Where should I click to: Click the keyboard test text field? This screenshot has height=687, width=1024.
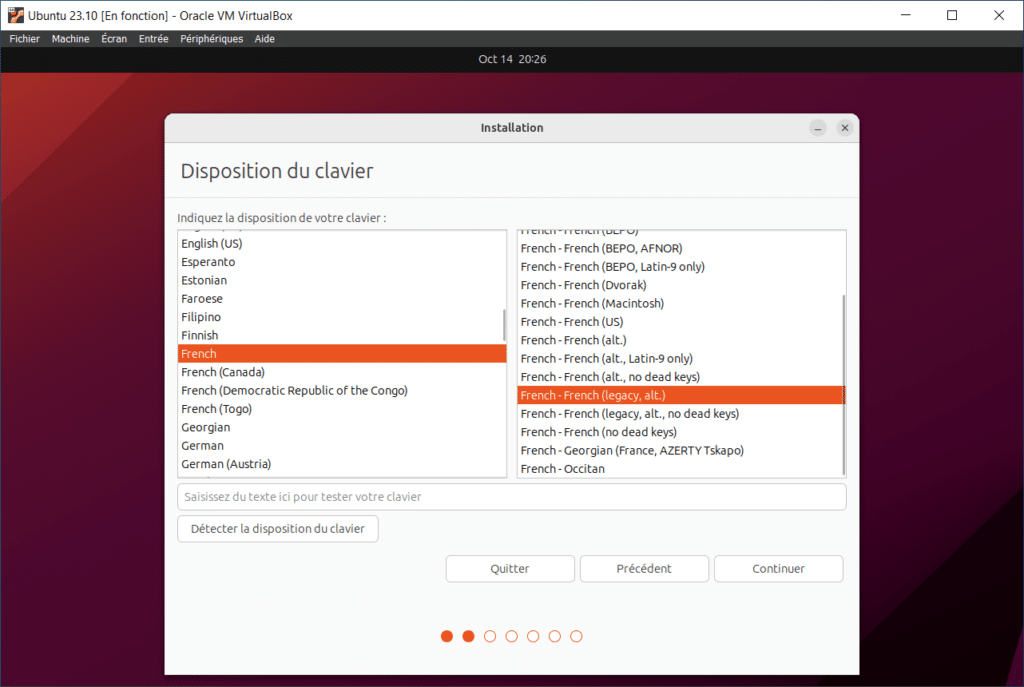tap(512, 497)
